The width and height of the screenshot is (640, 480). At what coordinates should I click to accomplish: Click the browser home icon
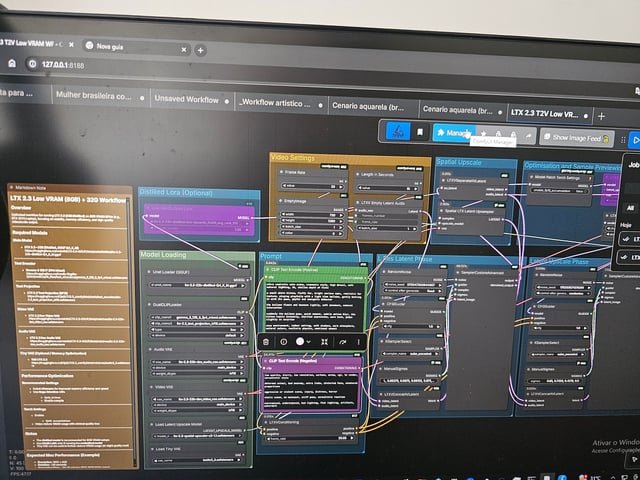[x=12, y=62]
